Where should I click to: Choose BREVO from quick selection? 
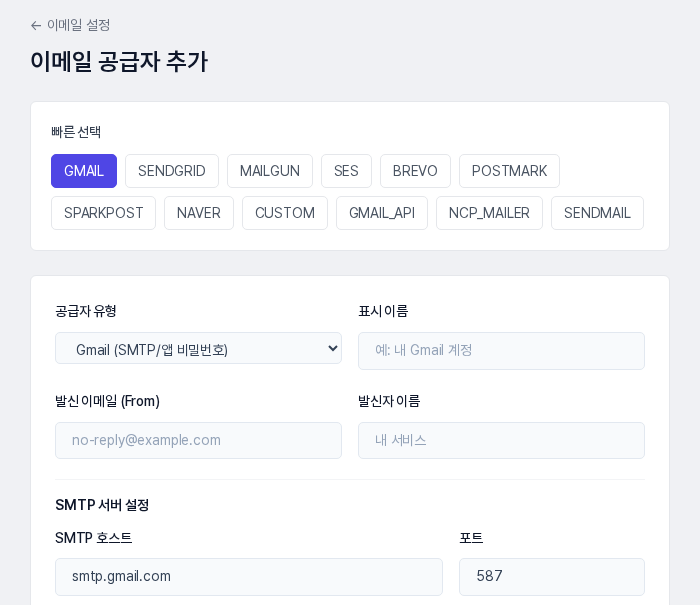tap(415, 171)
